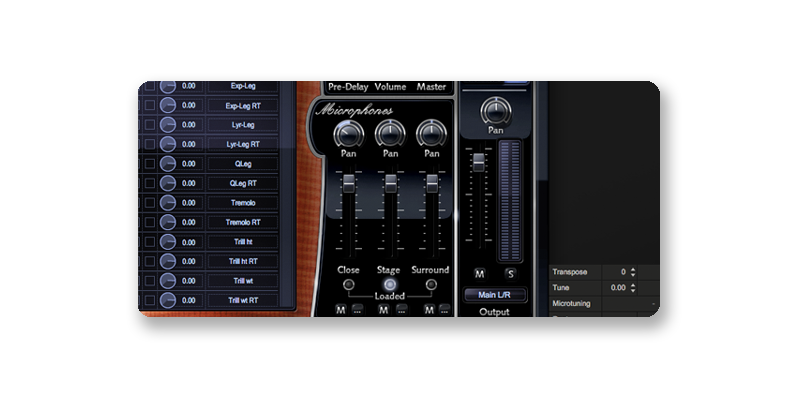Mute the output channel with M button
This screenshot has width=800, height=400.
[x=480, y=273]
